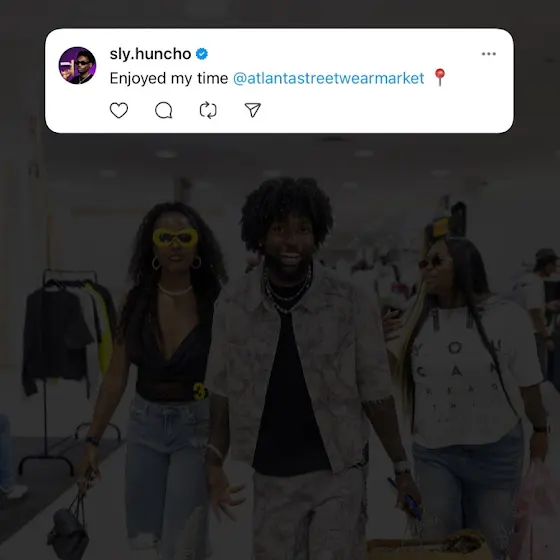
Task: Click the sly.huncho username
Action: [150, 54]
